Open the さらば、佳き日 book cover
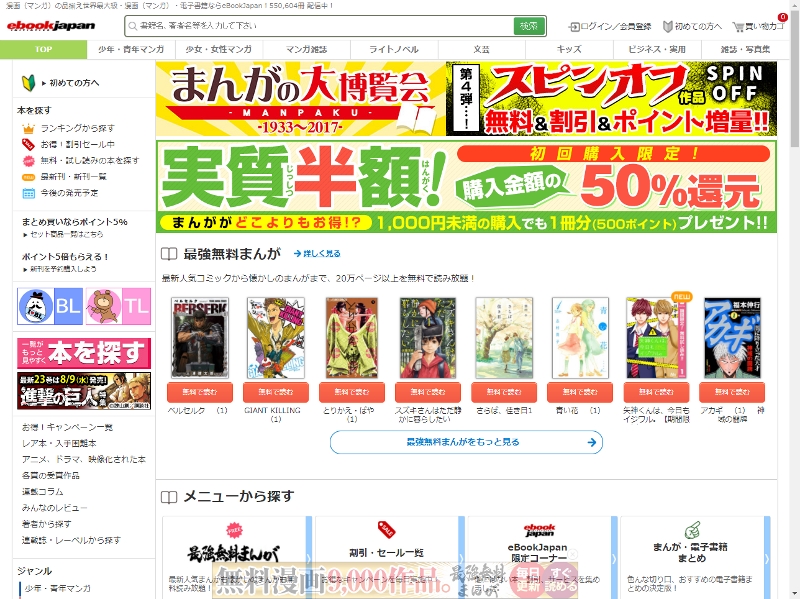The width and height of the screenshot is (800, 599). (504, 338)
